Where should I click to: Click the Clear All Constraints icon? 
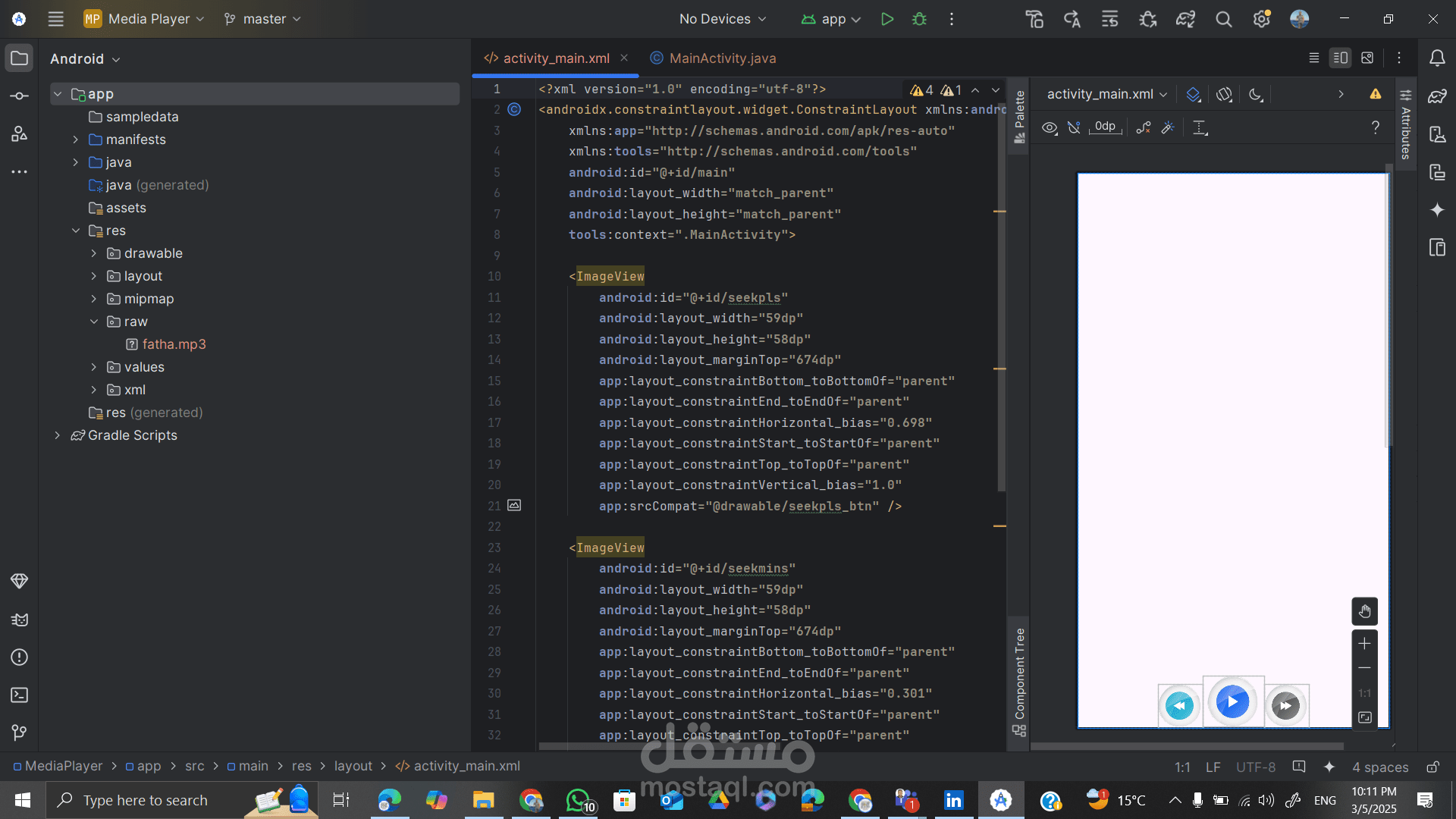[1144, 127]
